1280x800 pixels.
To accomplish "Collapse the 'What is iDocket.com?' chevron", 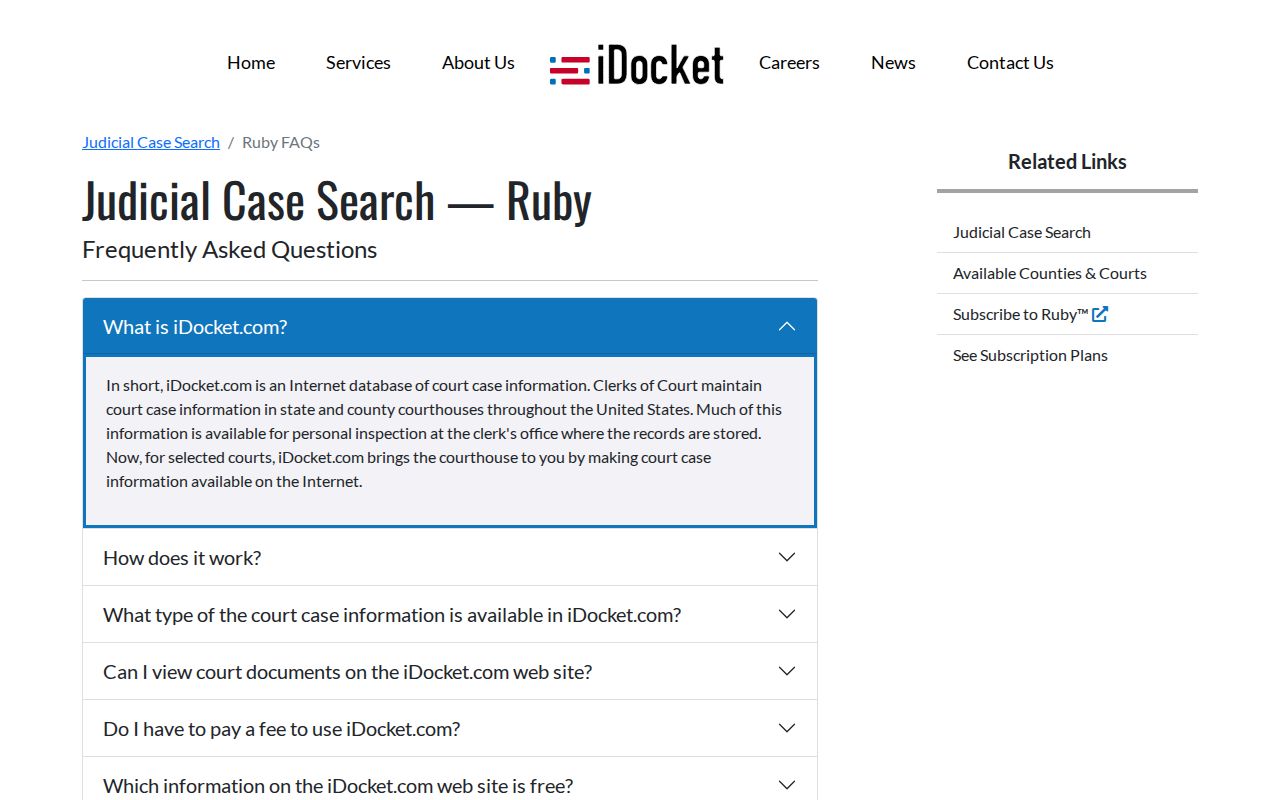I will tap(787, 327).
